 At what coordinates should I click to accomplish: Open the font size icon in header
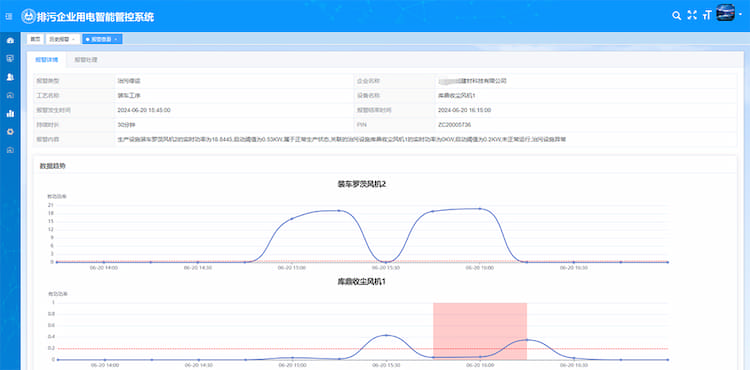[x=707, y=16]
